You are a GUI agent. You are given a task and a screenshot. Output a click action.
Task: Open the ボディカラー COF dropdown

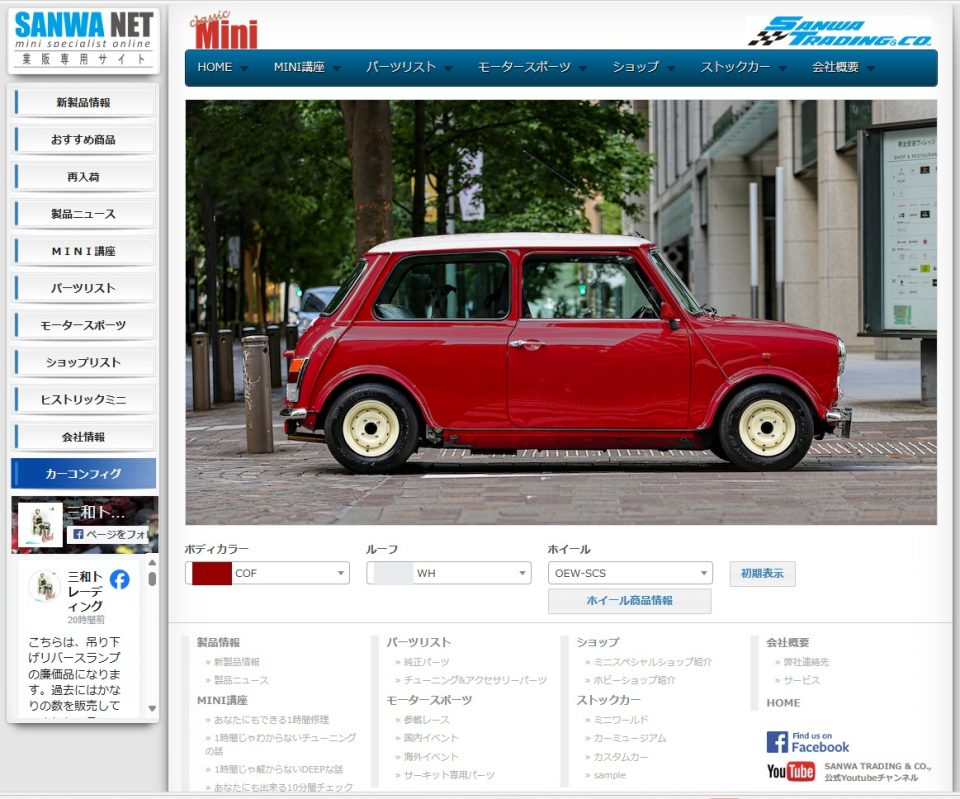pyautogui.click(x=268, y=573)
